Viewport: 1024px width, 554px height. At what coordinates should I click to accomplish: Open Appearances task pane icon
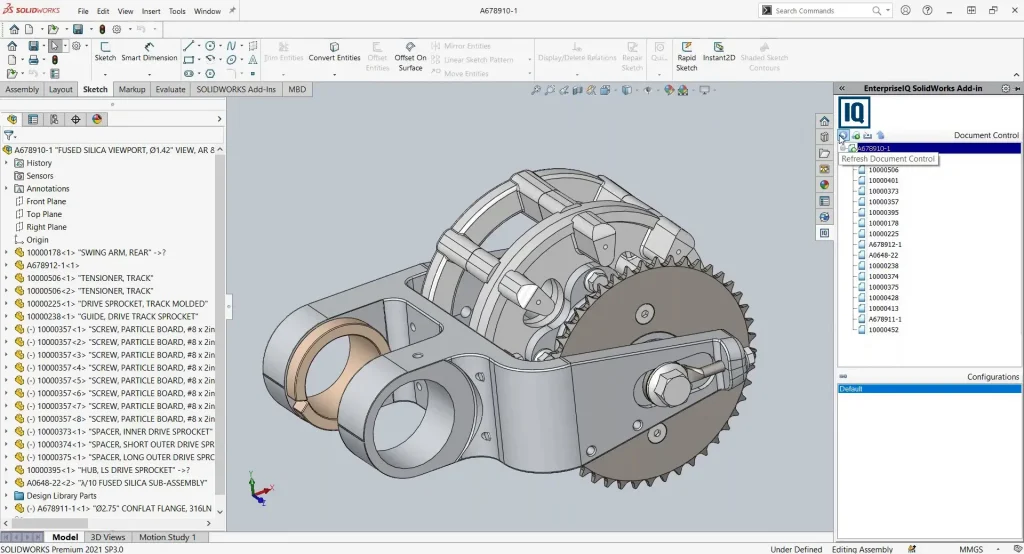click(x=825, y=185)
